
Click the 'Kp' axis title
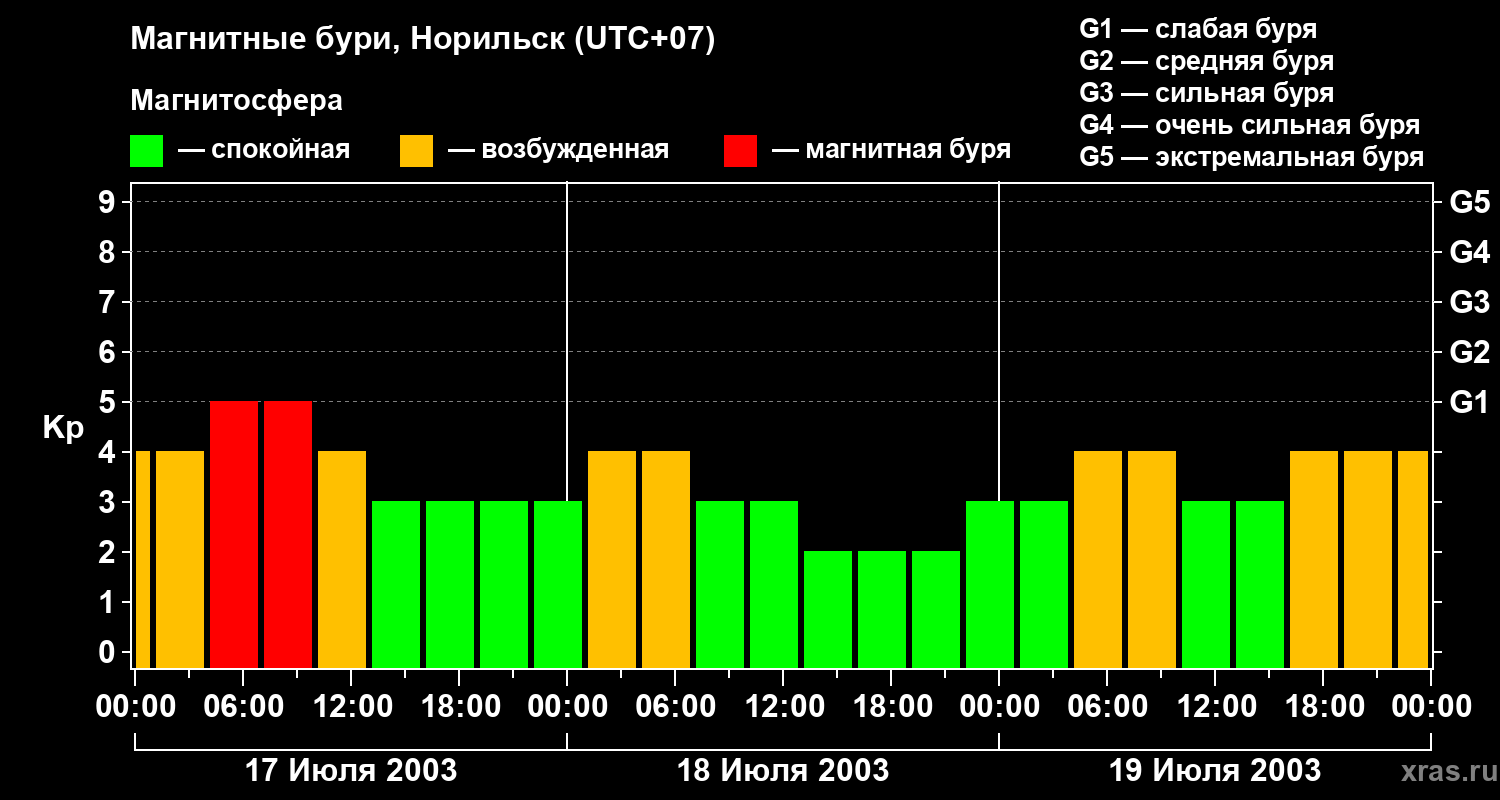pyautogui.click(x=63, y=428)
